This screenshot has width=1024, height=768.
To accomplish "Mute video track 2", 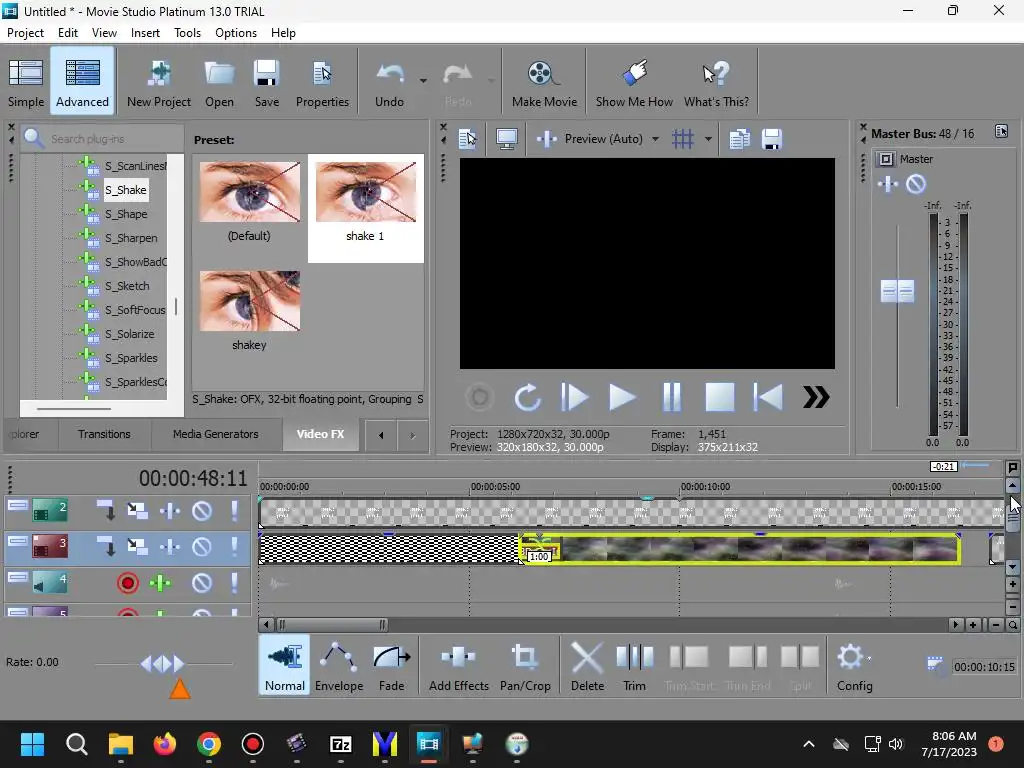I will [202, 511].
